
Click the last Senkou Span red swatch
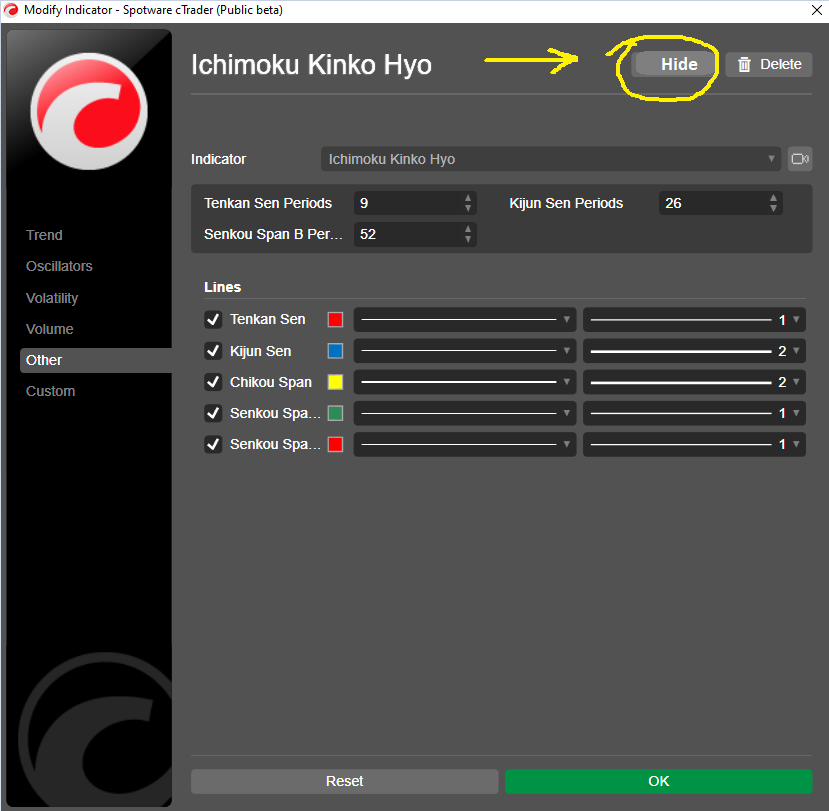pos(335,444)
